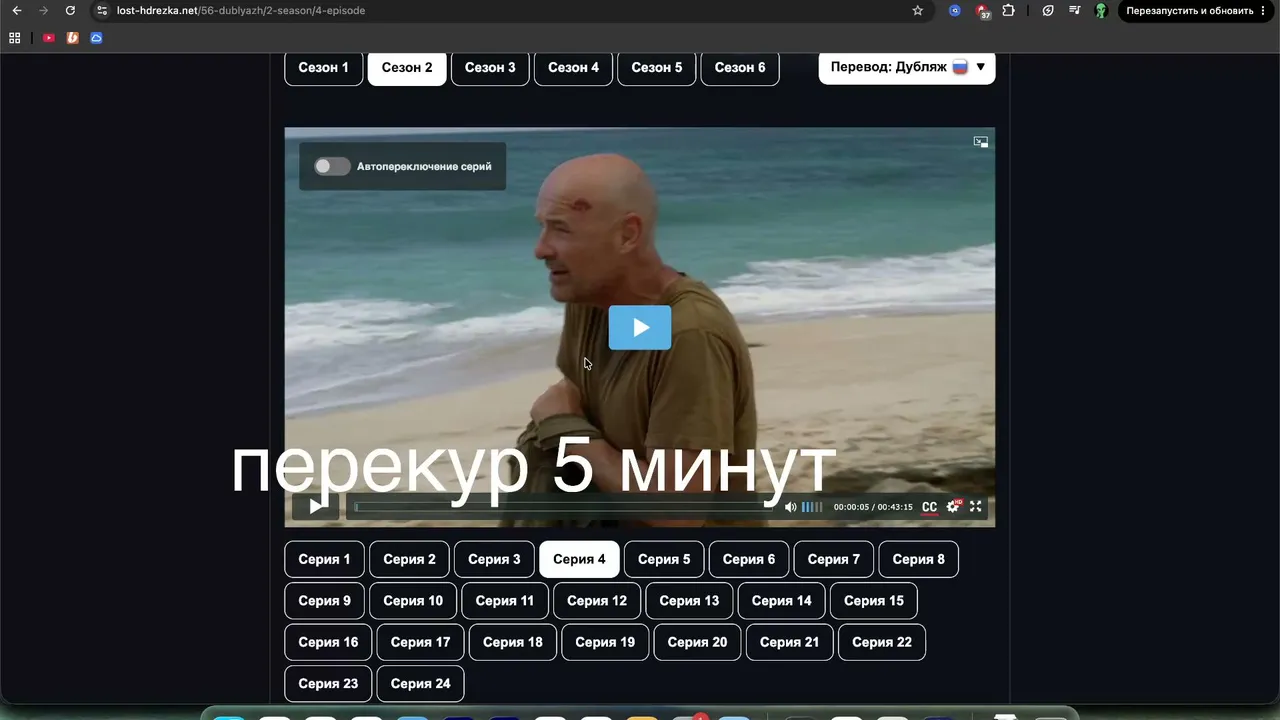Select the active Серия 4 button

pyautogui.click(x=580, y=559)
